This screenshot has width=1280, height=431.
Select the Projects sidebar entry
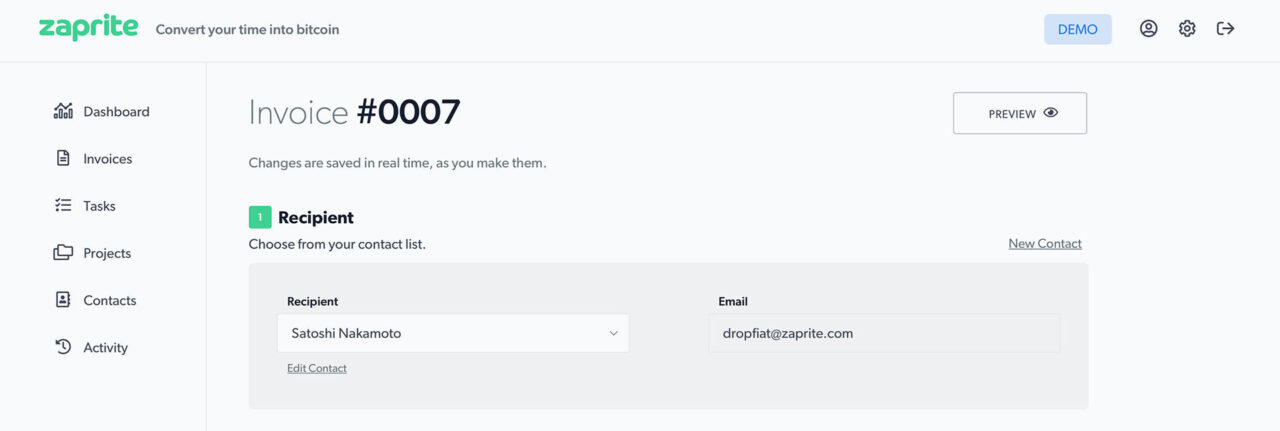click(107, 253)
